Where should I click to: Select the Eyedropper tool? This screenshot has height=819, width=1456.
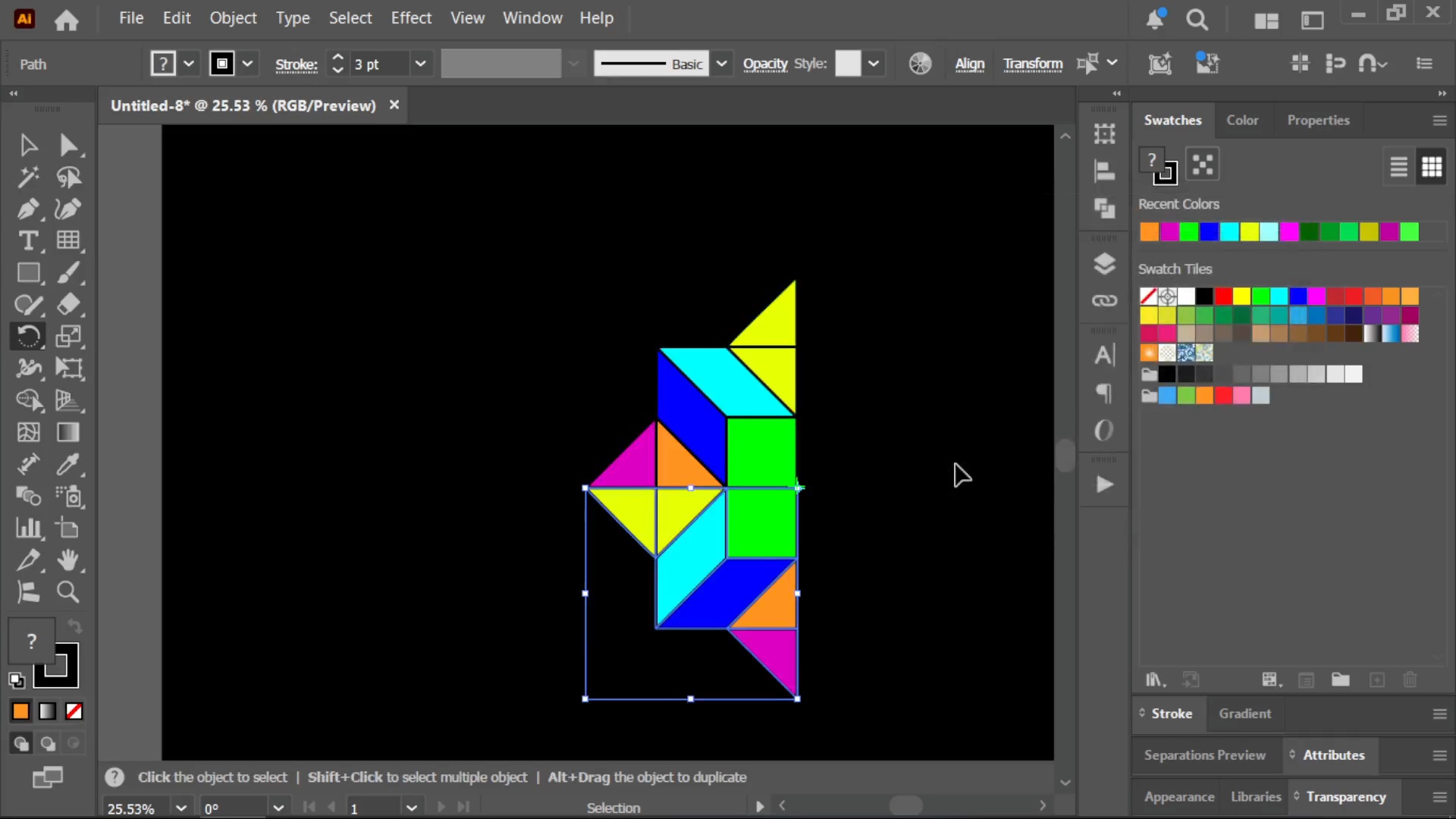click(x=68, y=464)
